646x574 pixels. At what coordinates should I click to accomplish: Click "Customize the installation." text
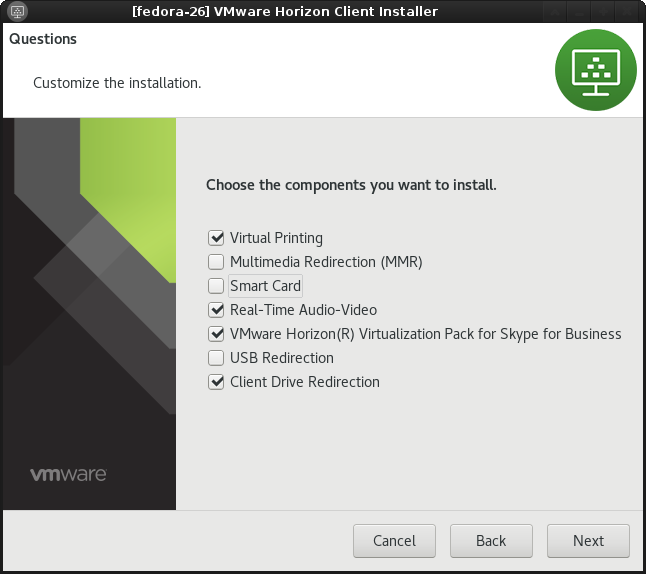pyautogui.click(x=117, y=83)
